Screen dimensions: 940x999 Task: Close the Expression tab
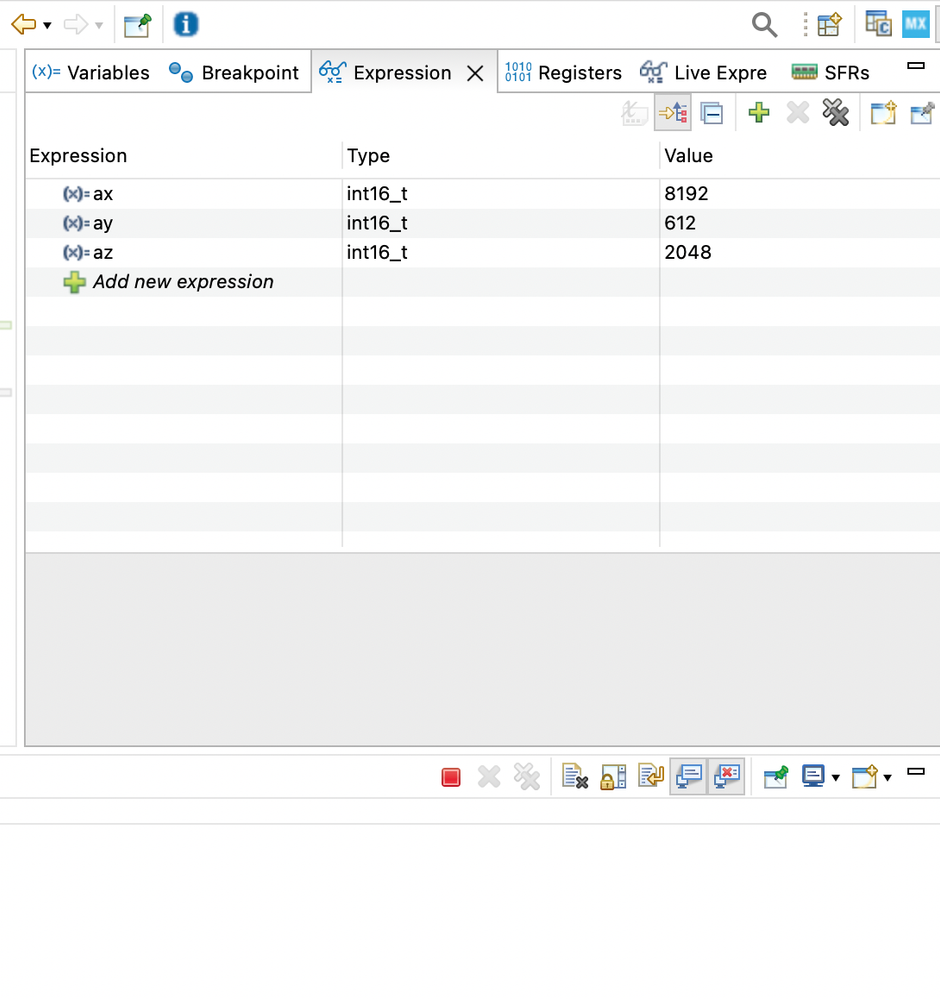[x=475, y=73]
